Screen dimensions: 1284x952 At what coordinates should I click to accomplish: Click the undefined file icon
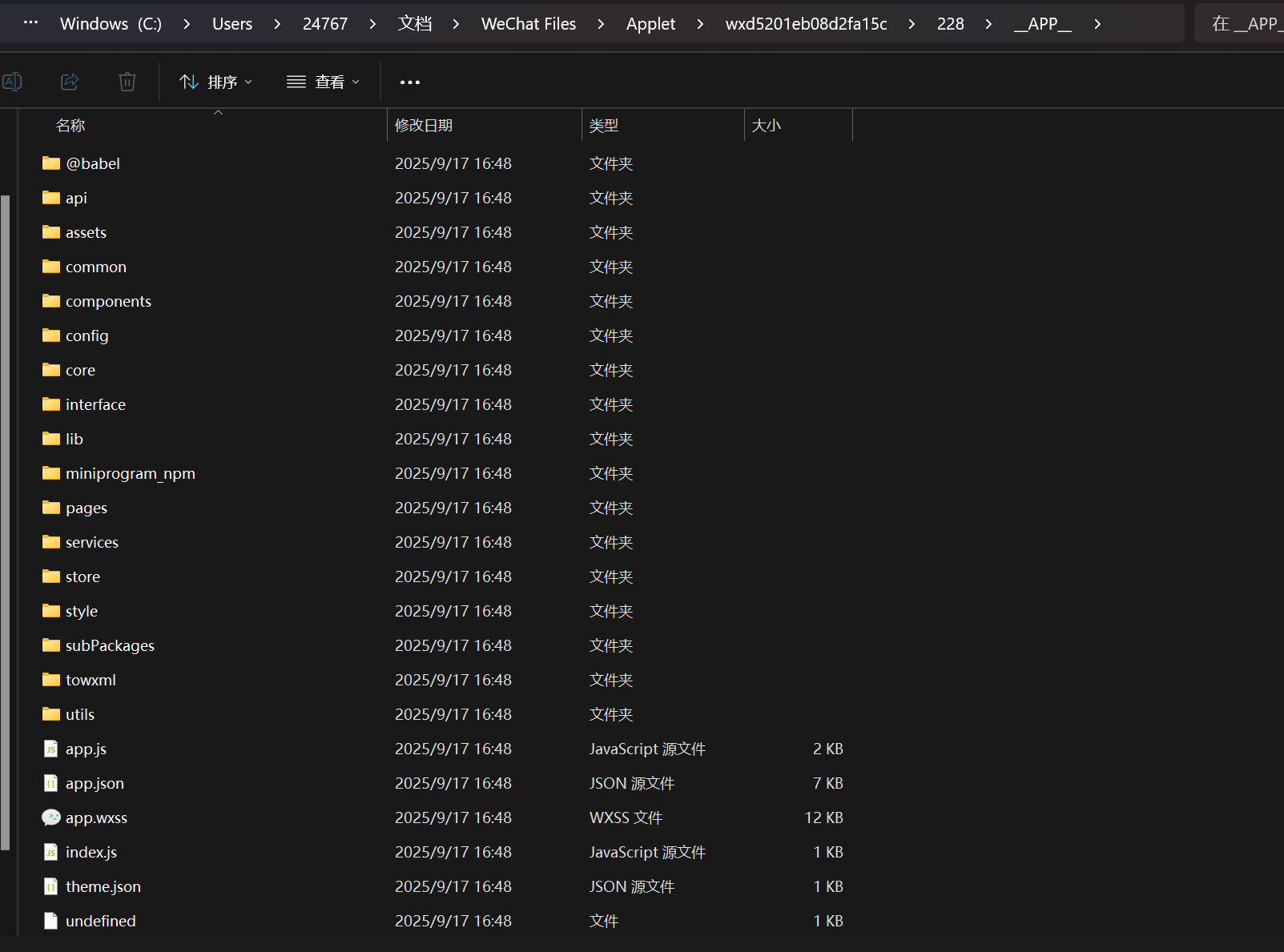(51, 921)
